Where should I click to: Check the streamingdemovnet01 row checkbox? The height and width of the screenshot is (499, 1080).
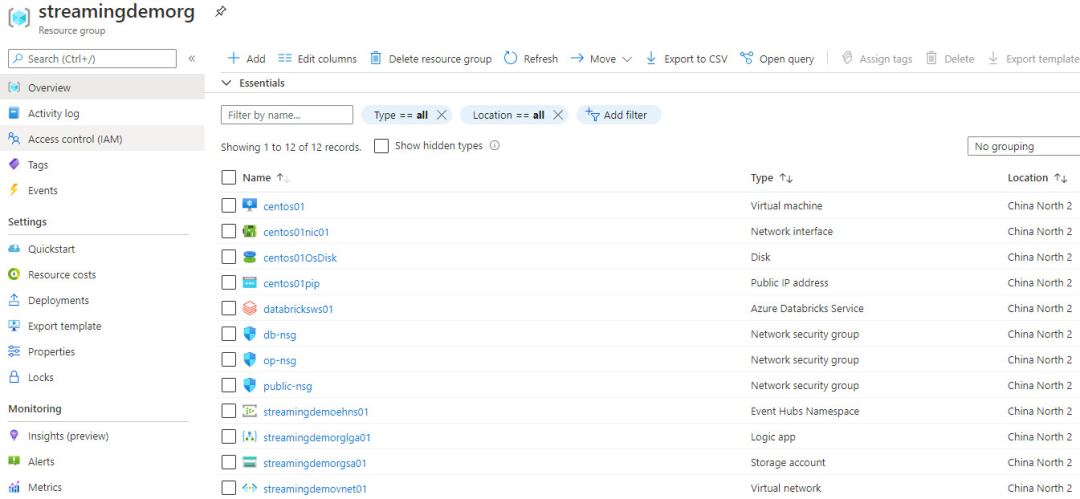(x=229, y=489)
